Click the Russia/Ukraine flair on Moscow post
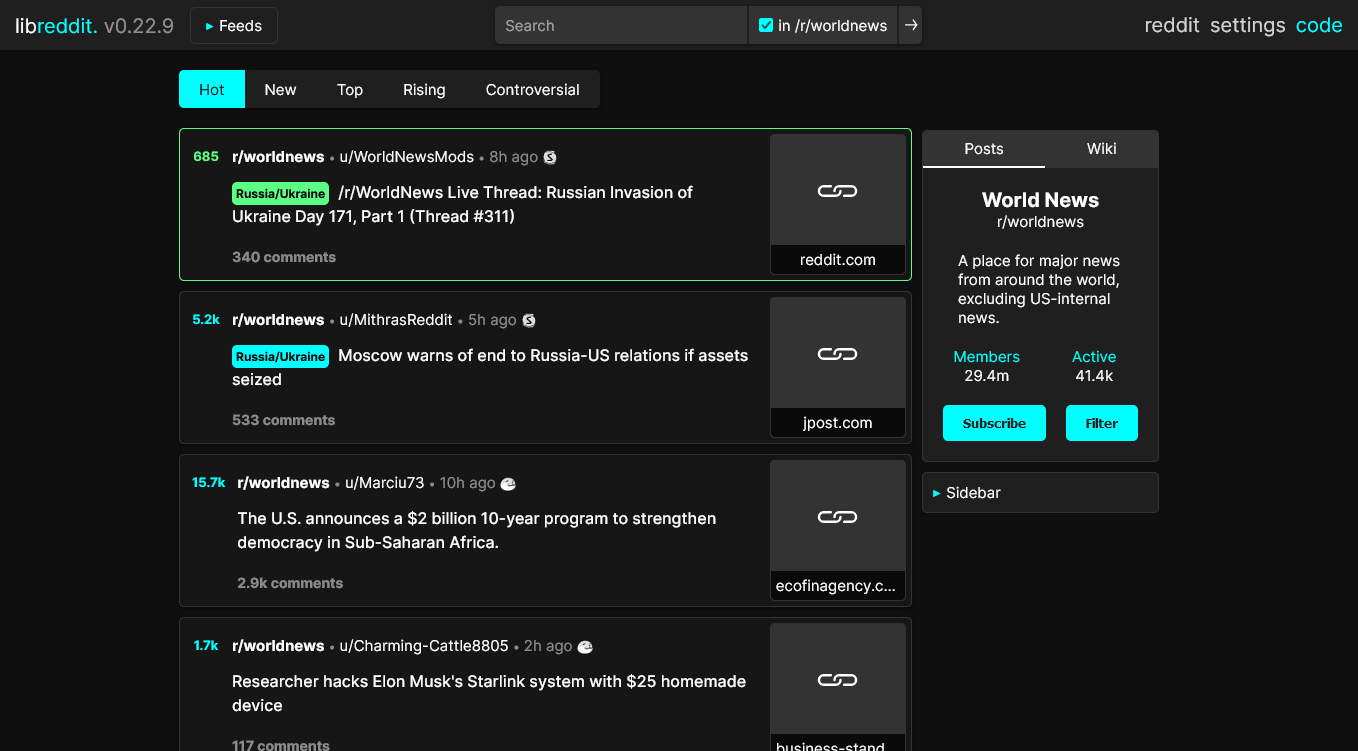 (x=280, y=356)
